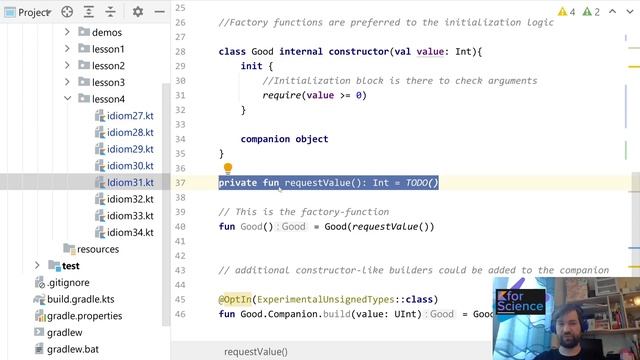Image resolution: width=640 pixels, height=360 pixels.
Task: Click companion object on line 34
Action: coord(284,139)
